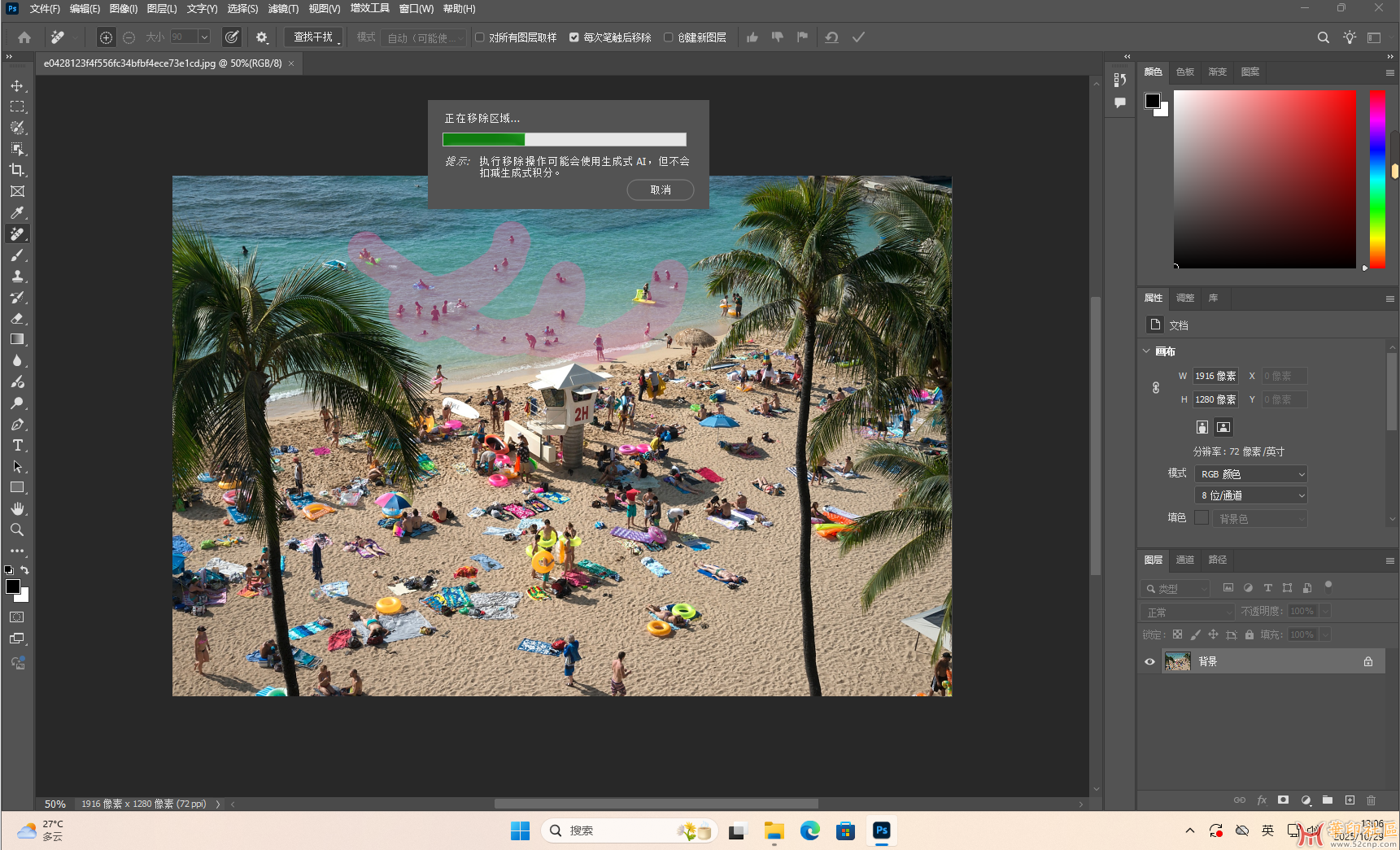Enable the 对所有图层取样 checkbox
The height and width of the screenshot is (850, 1400).
click(x=480, y=37)
